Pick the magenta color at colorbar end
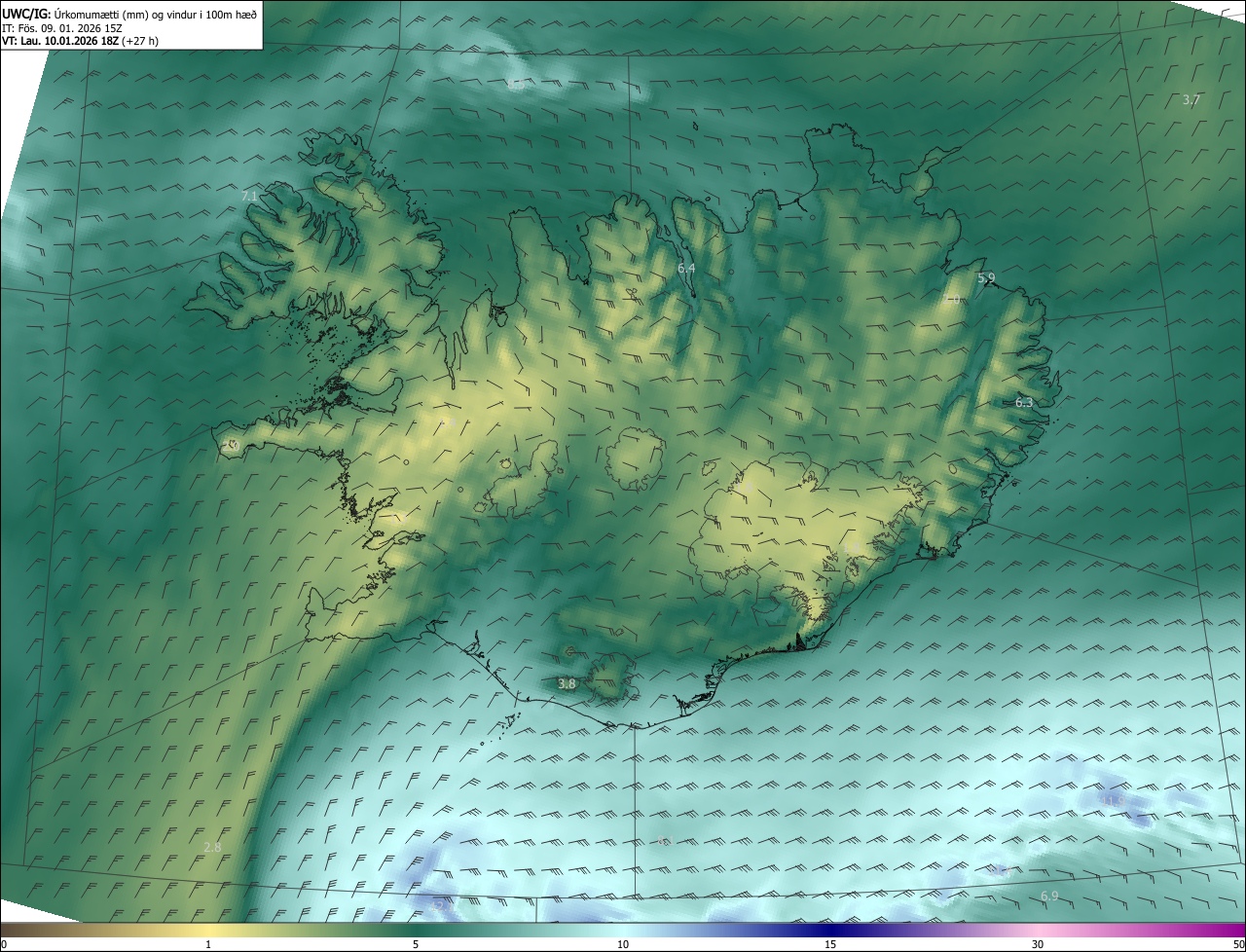The image size is (1246, 952). 1240,930
